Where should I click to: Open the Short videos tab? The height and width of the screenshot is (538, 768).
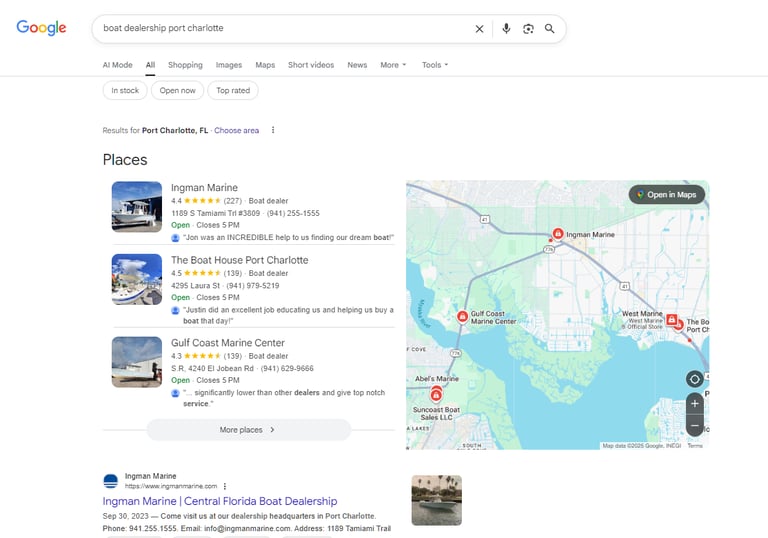click(311, 65)
